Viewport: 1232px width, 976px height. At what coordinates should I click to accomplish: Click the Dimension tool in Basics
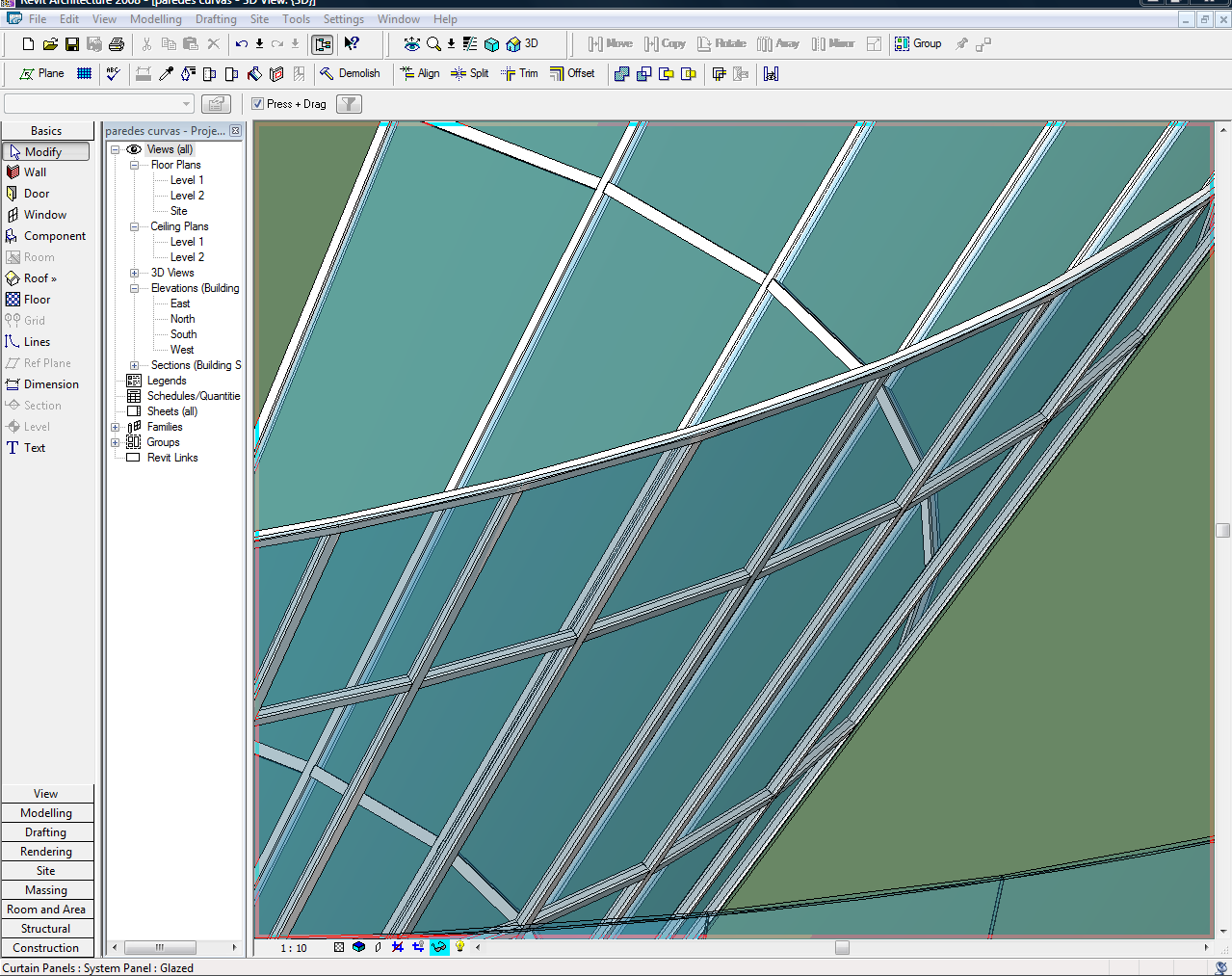tap(51, 384)
